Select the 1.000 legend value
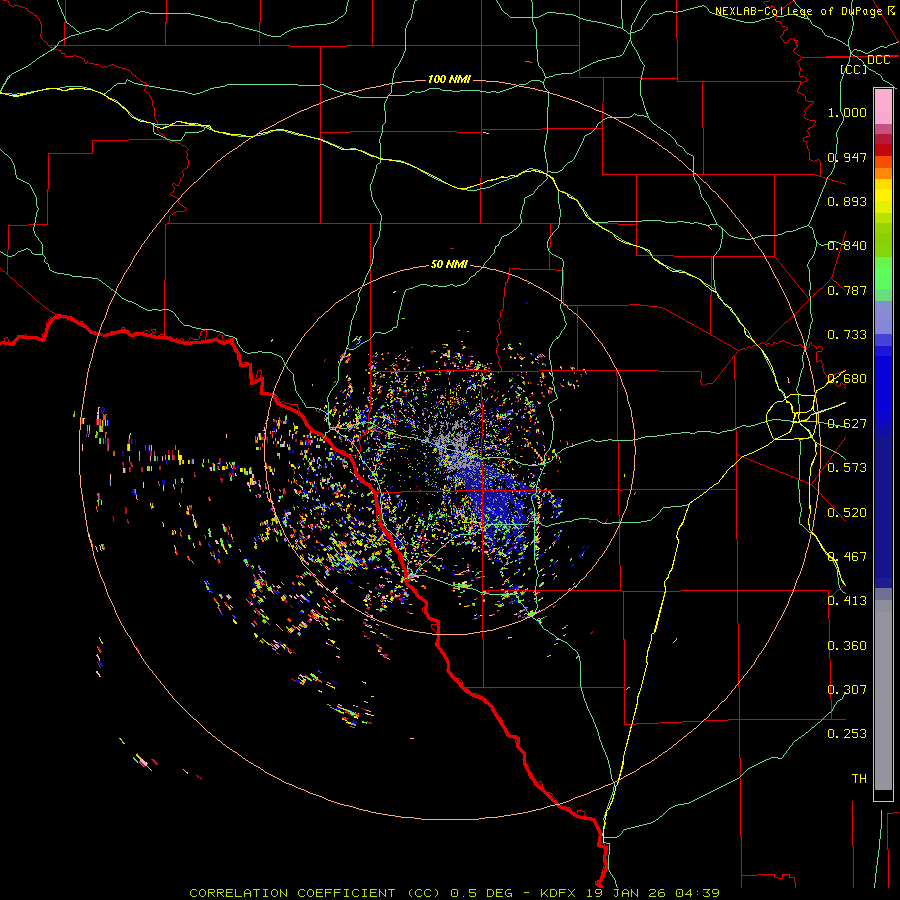The width and height of the screenshot is (900, 900). click(x=847, y=112)
